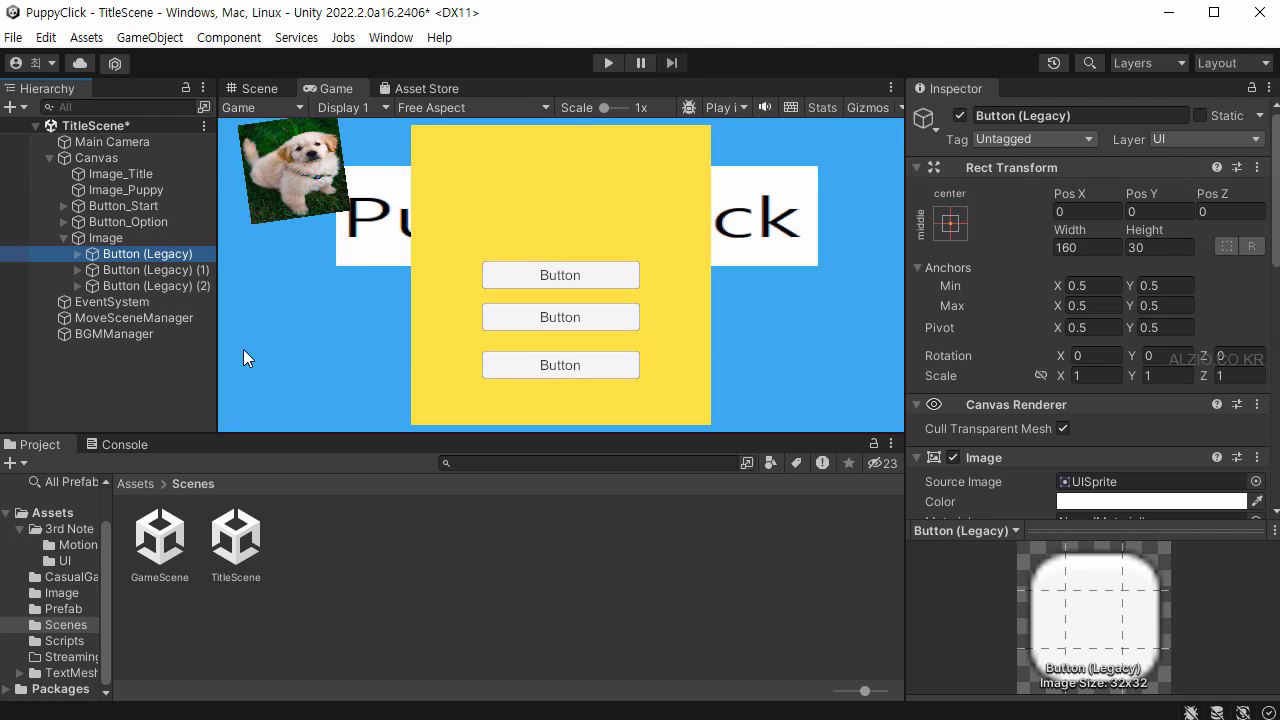
Task: Open the Display 1 dropdown
Action: tap(353, 107)
